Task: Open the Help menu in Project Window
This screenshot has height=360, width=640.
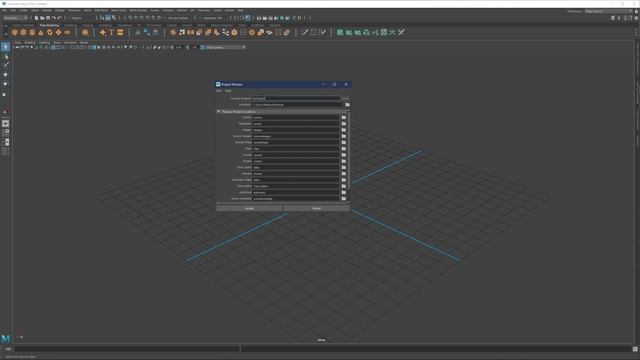Action: [x=228, y=91]
